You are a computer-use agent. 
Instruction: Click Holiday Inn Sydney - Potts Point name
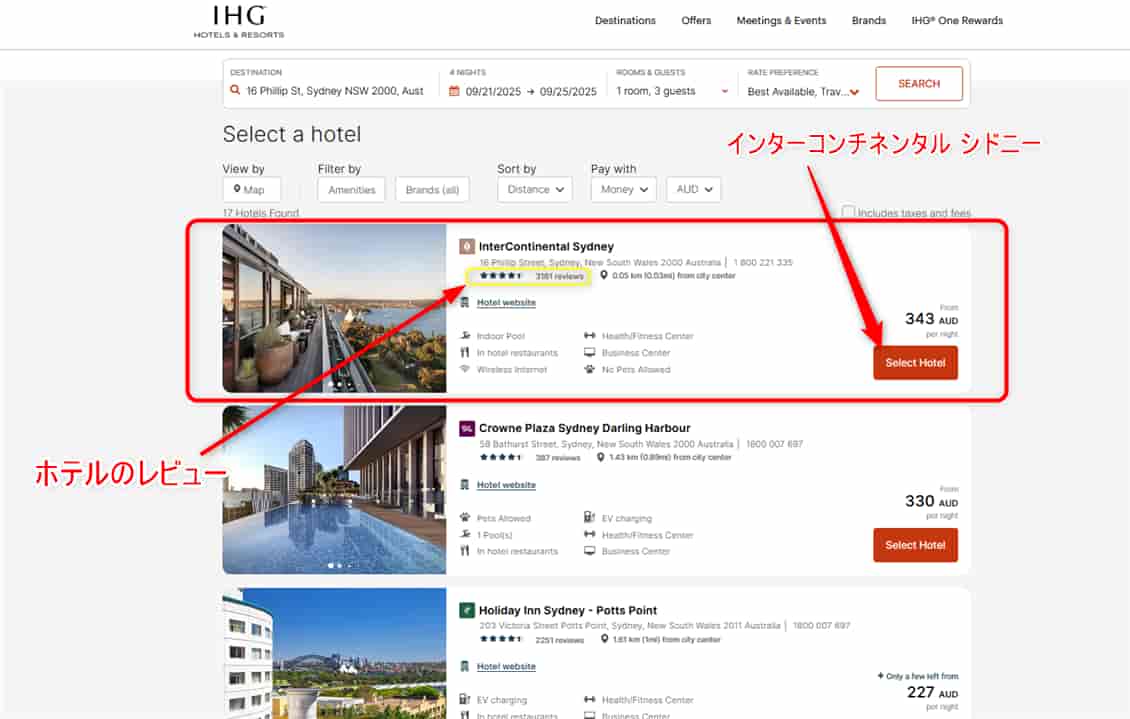point(568,610)
